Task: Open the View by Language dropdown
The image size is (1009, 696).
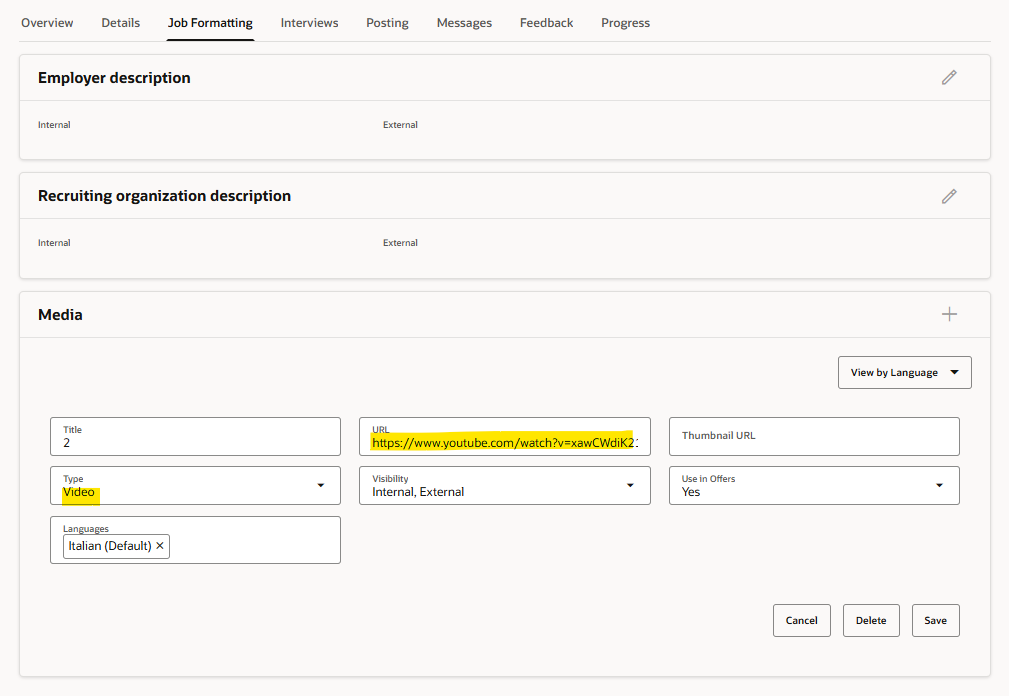Action: [x=904, y=372]
